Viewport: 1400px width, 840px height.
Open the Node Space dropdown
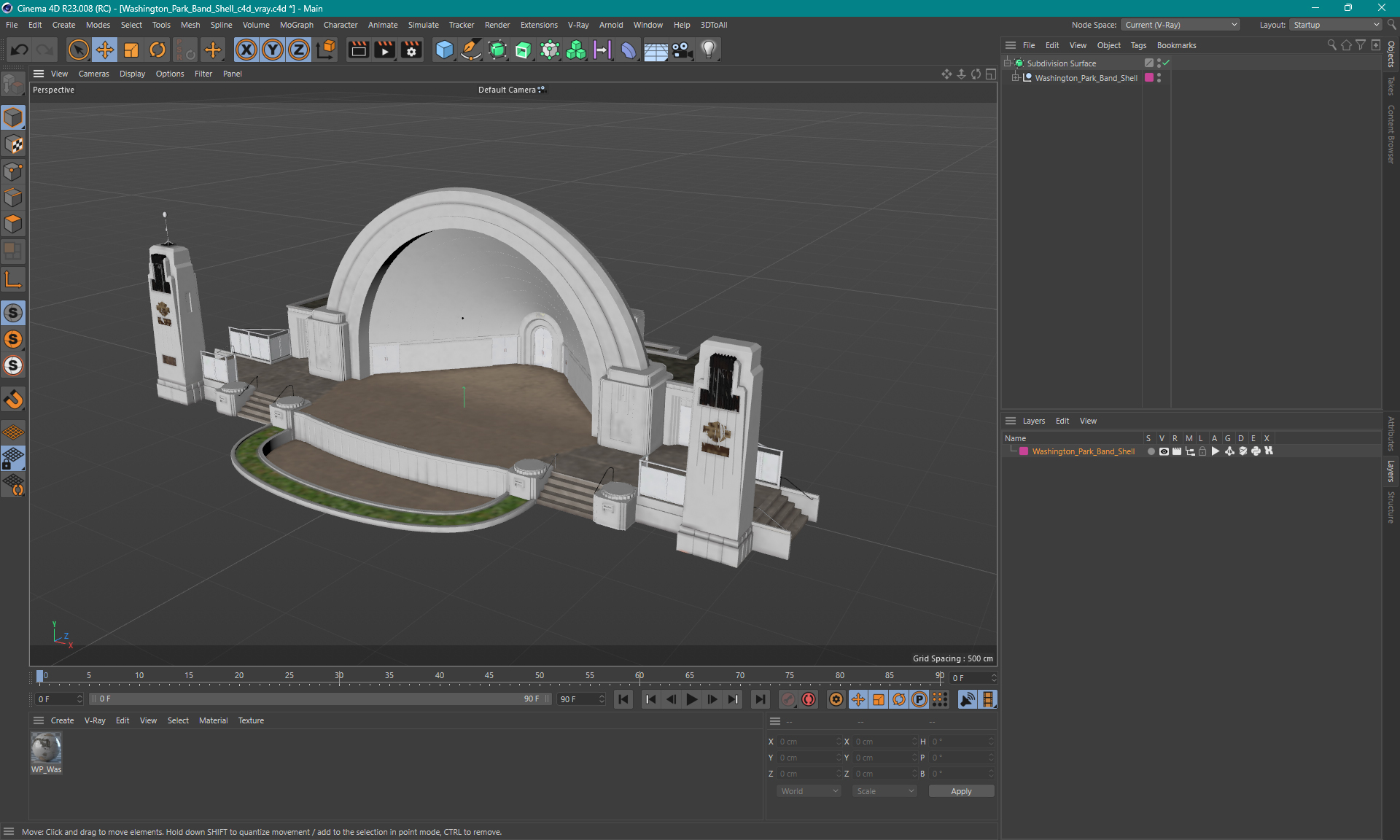[x=1180, y=25]
